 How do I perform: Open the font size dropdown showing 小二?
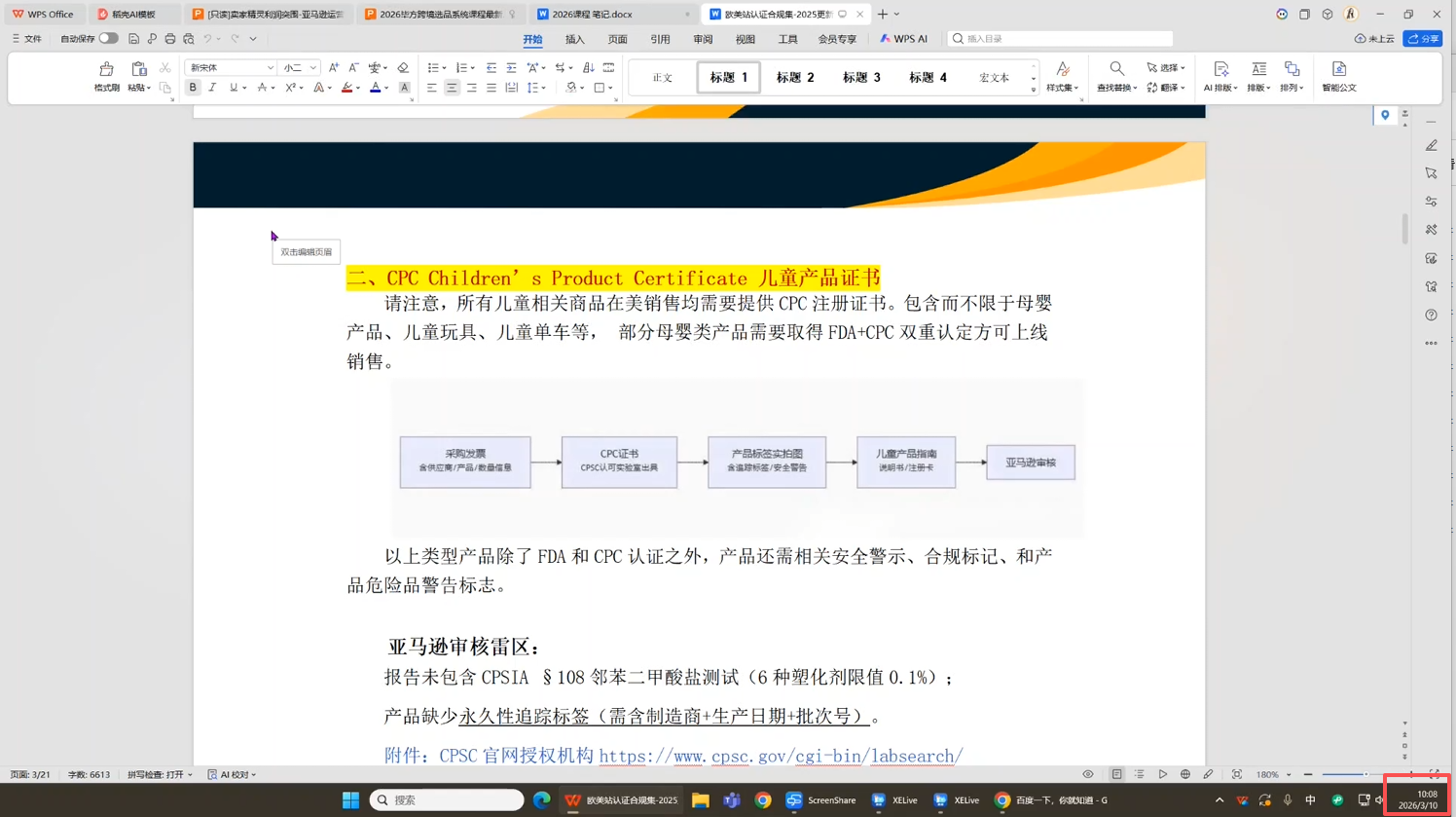click(x=299, y=68)
